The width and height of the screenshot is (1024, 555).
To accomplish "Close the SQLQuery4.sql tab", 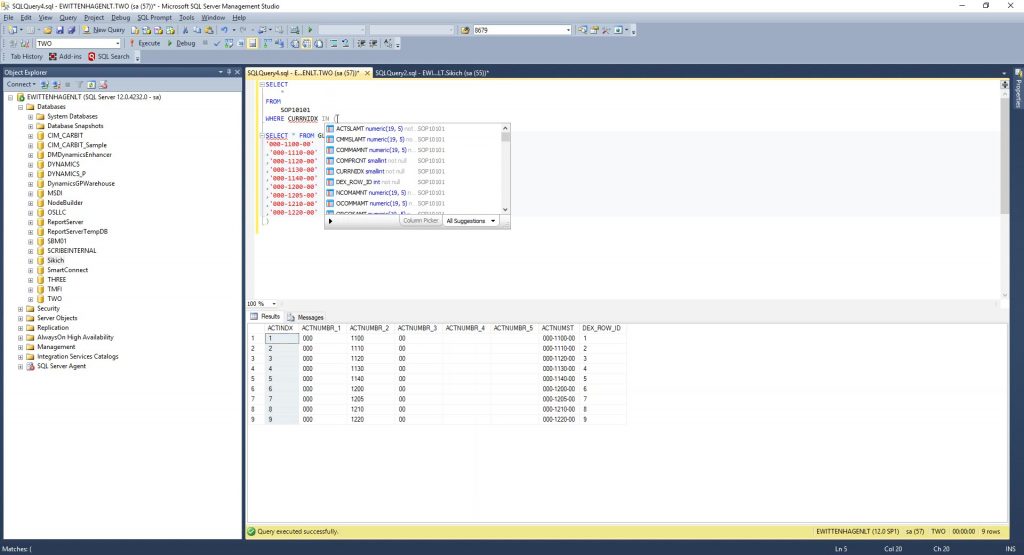I will click(367, 73).
